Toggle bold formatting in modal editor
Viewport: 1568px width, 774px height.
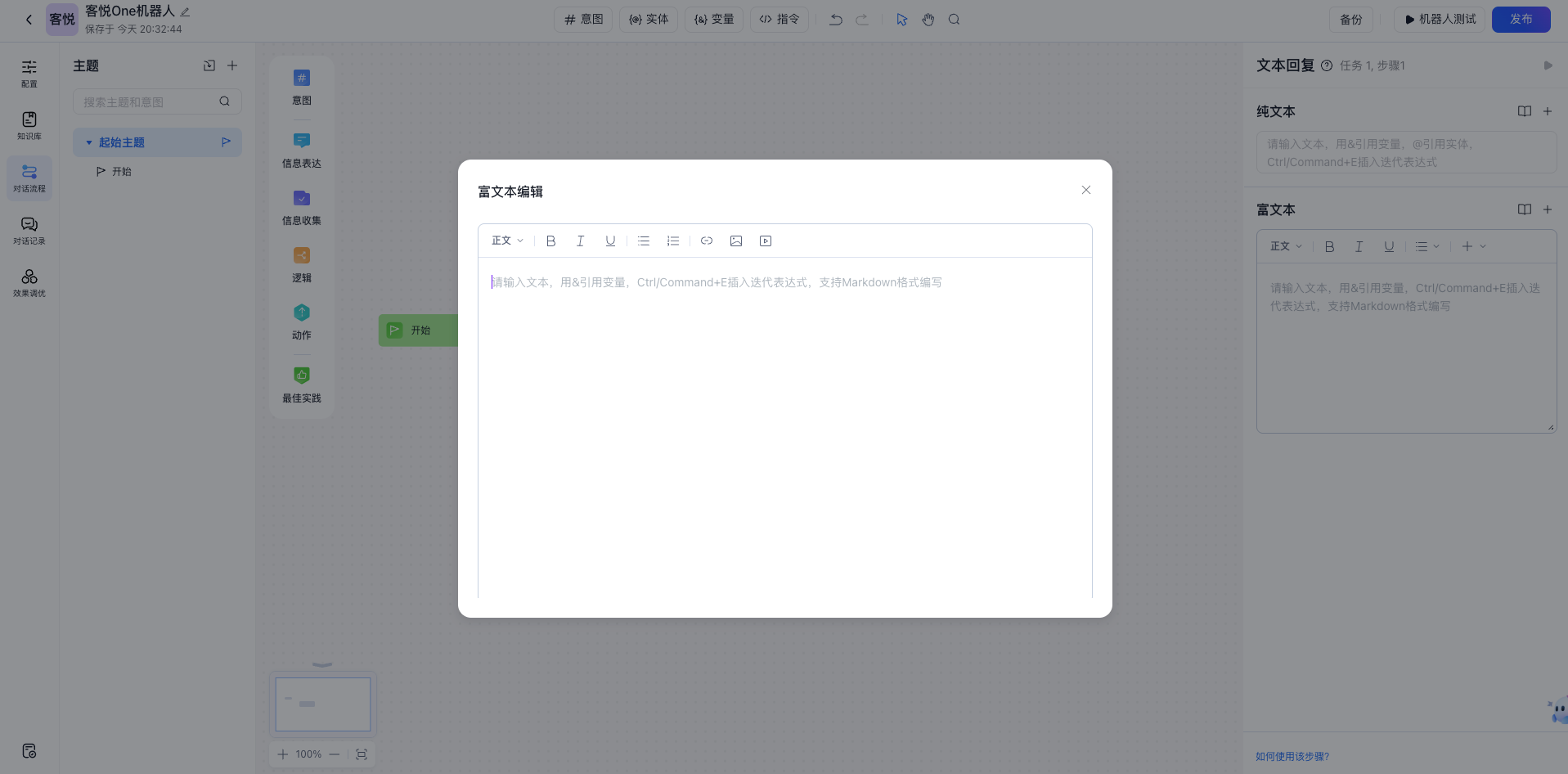[550, 241]
